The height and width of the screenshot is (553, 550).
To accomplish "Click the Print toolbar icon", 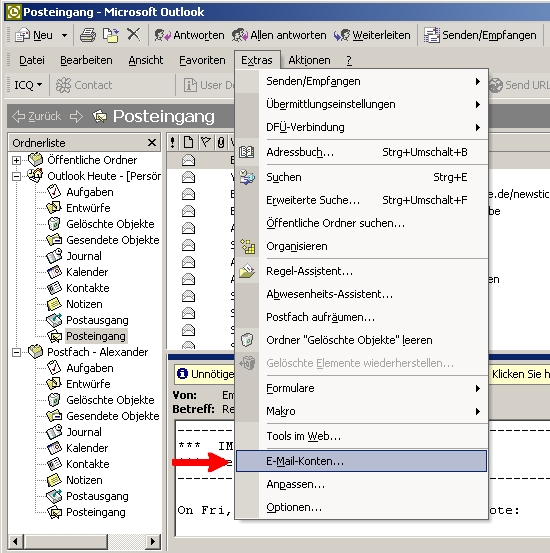I will (87, 35).
